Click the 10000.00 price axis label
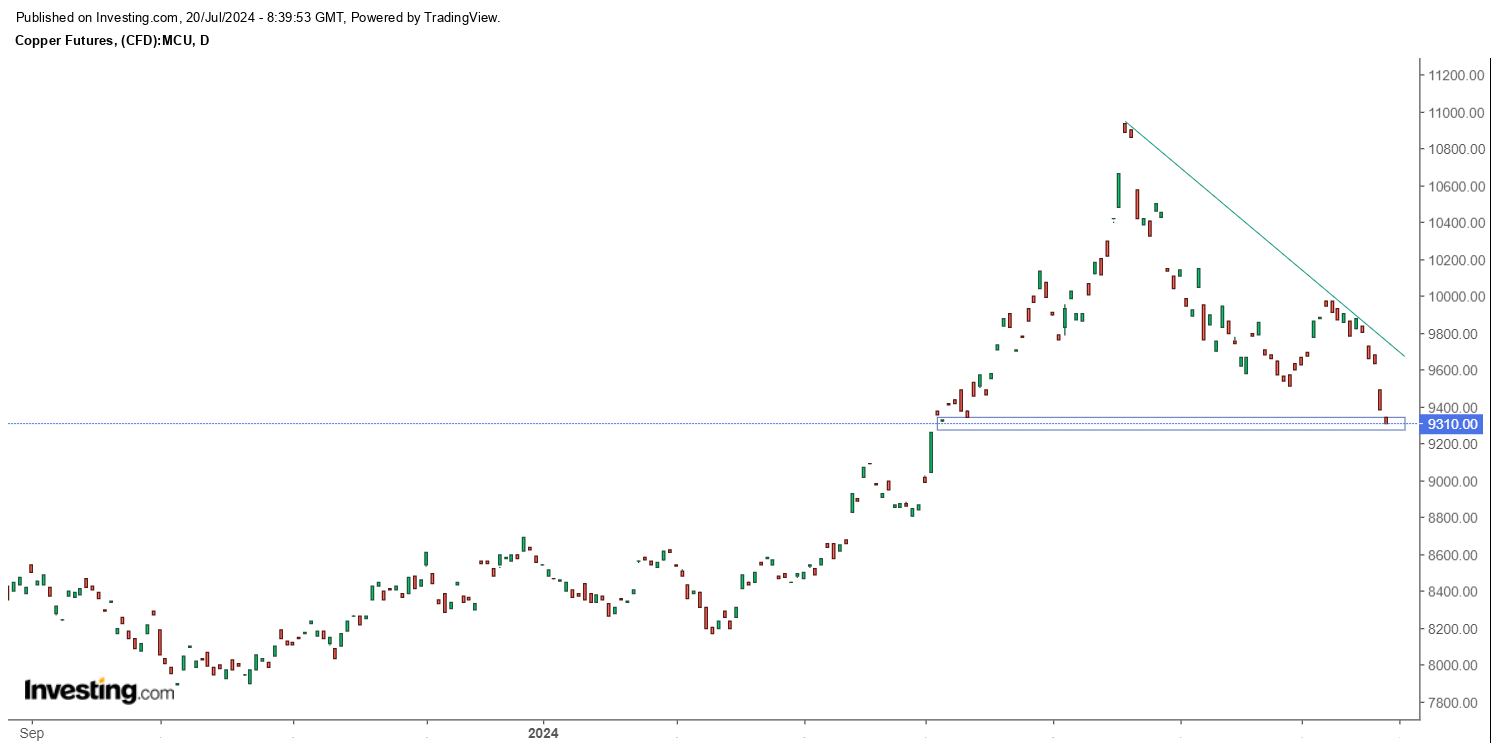This screenshot has height=748, width=1498. tap(1454, 297)
